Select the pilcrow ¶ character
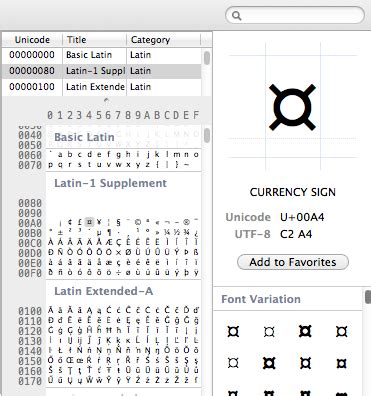371x396 pixels. pos(109,232)
